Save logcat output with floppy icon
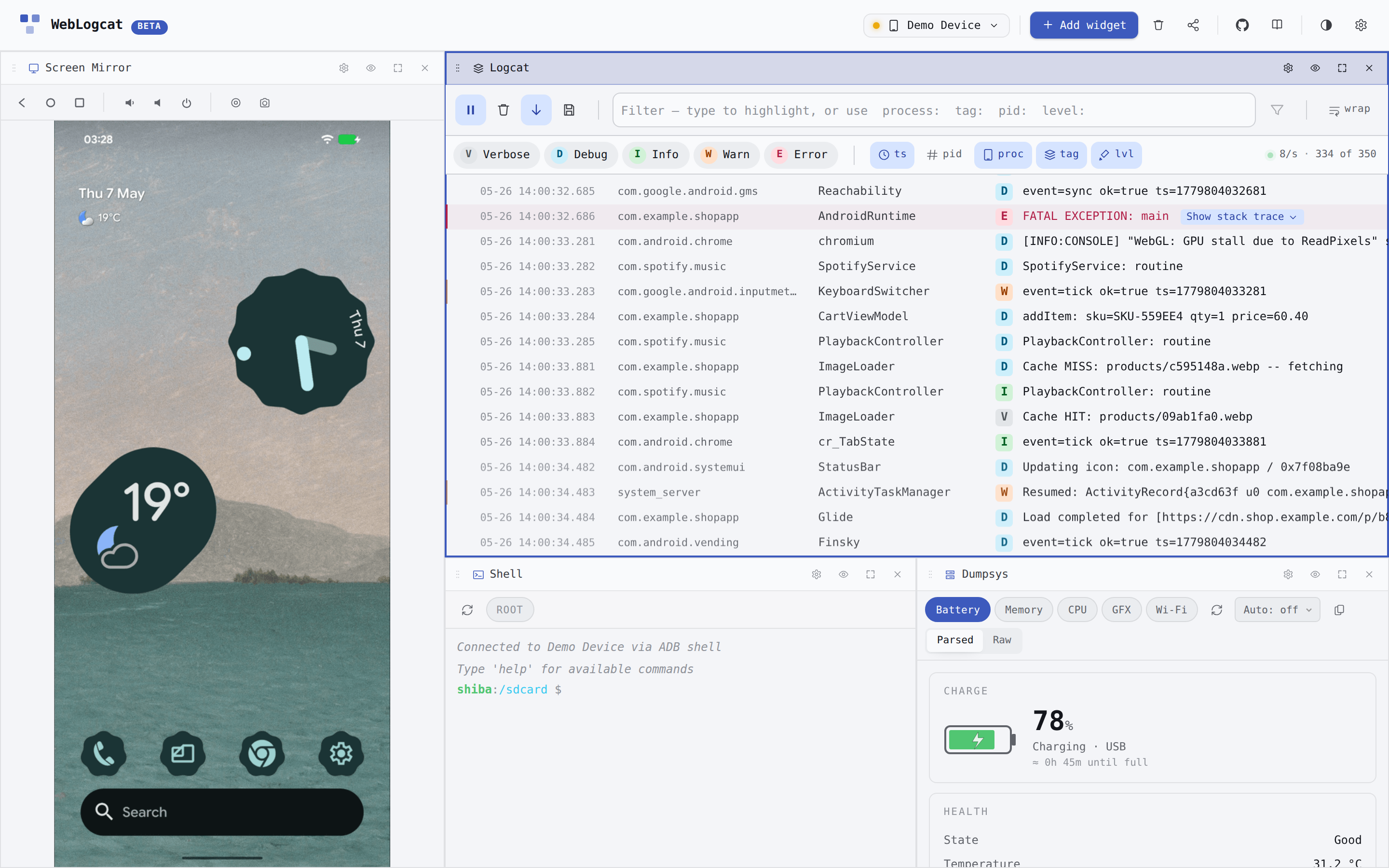The image size is (1389, 868). coord(569,110)
